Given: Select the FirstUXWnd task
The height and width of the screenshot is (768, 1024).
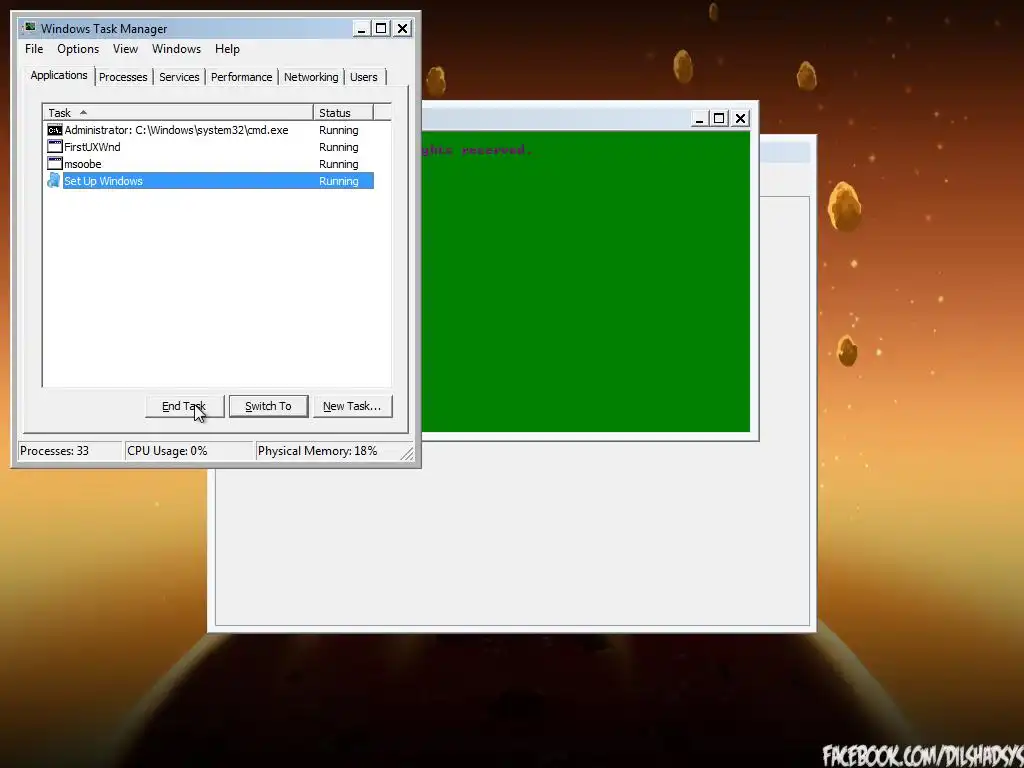Looking at the screenshot, I should click(210, 147).
